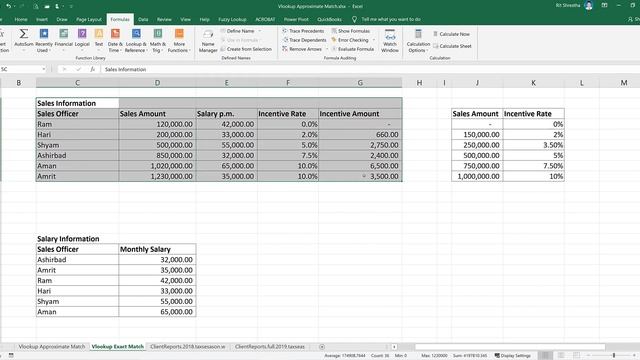This screenshot has width=640, height=360.
Task: Click Trace Dependents
Action: coord(304,40)
